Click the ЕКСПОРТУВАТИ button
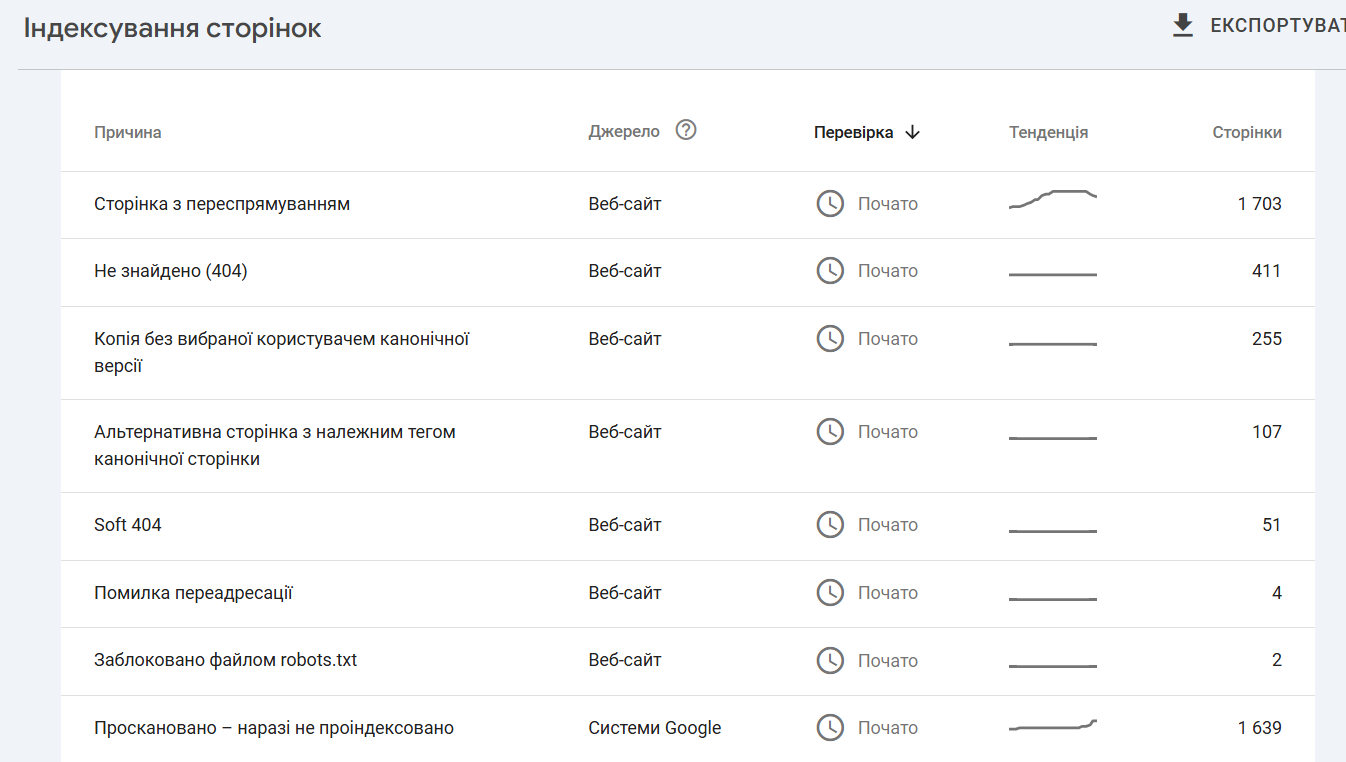Viewport: 1346px width, 762px height. click(1276, 26)
